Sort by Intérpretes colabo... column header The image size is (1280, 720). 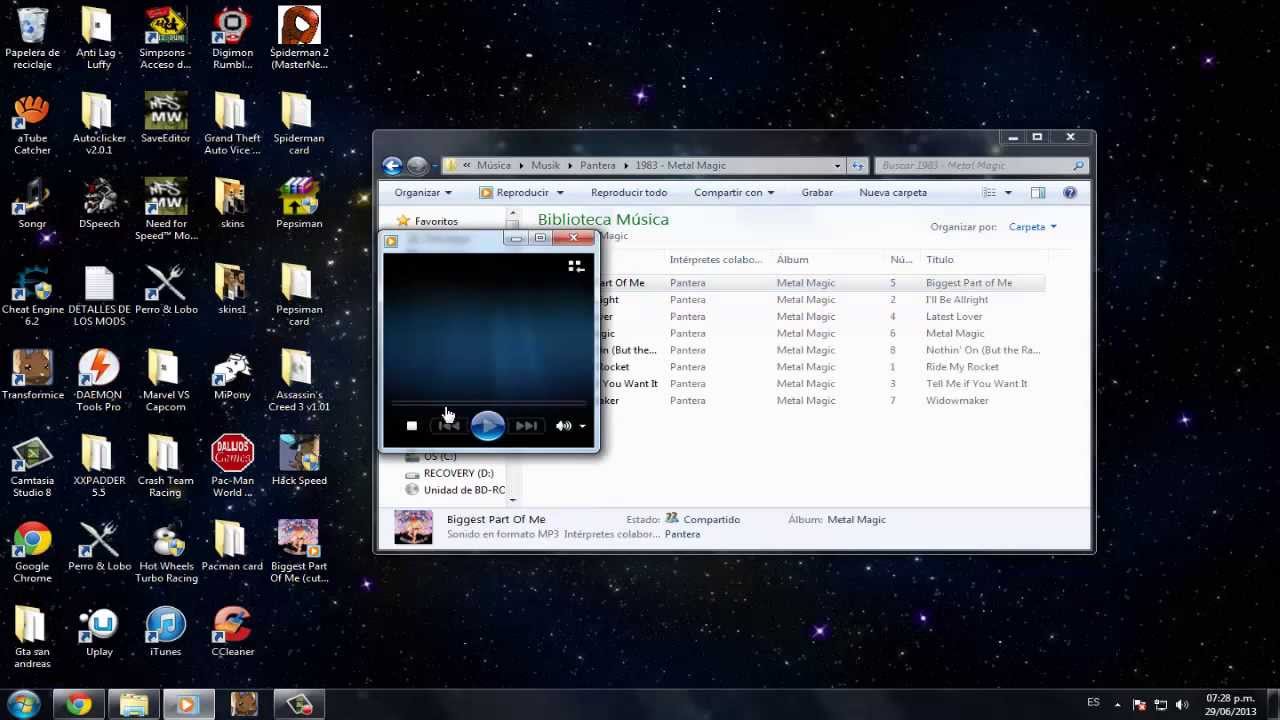716,260
